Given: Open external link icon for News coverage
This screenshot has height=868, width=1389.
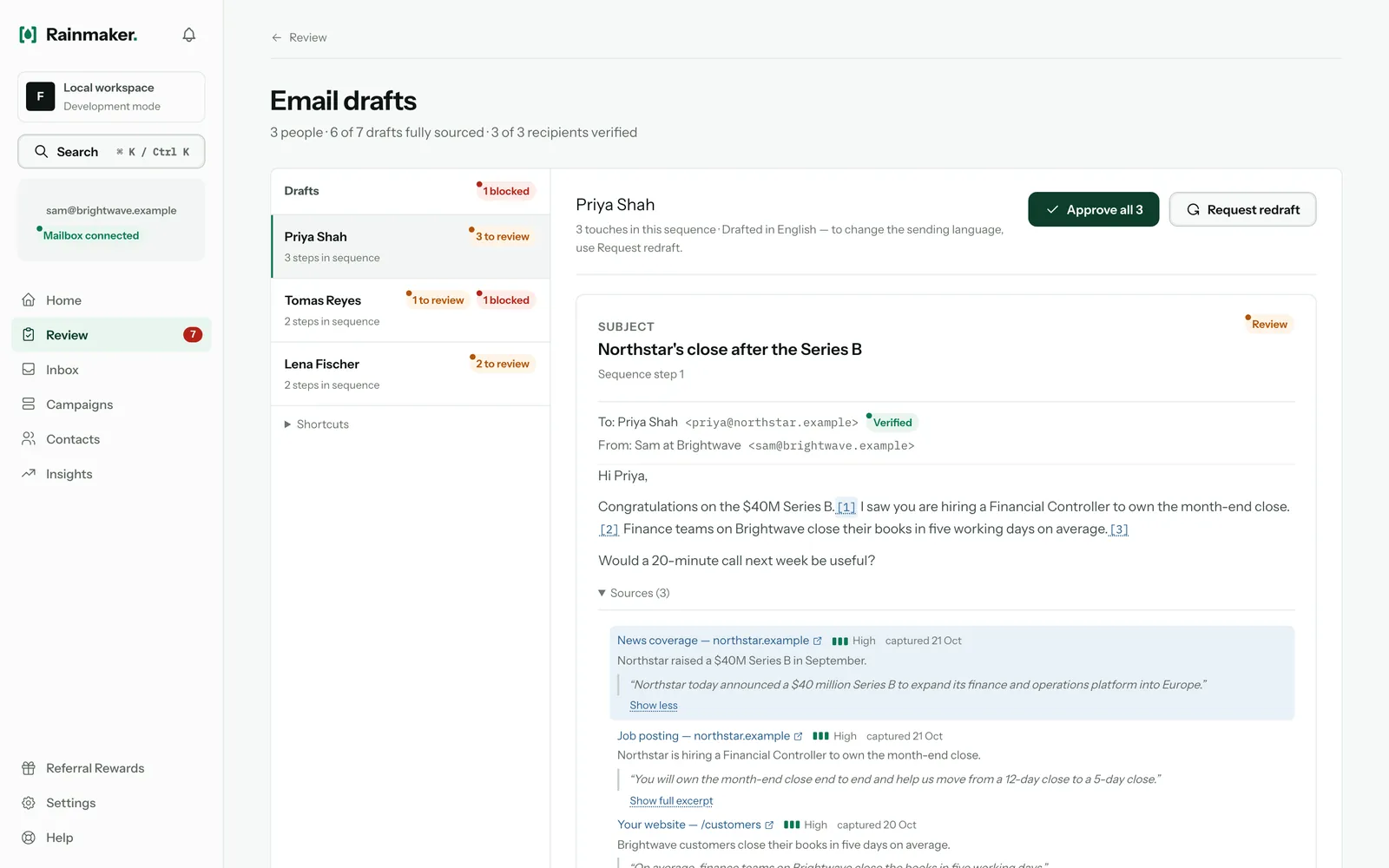Looking at the screenshot, I should 817,641.
